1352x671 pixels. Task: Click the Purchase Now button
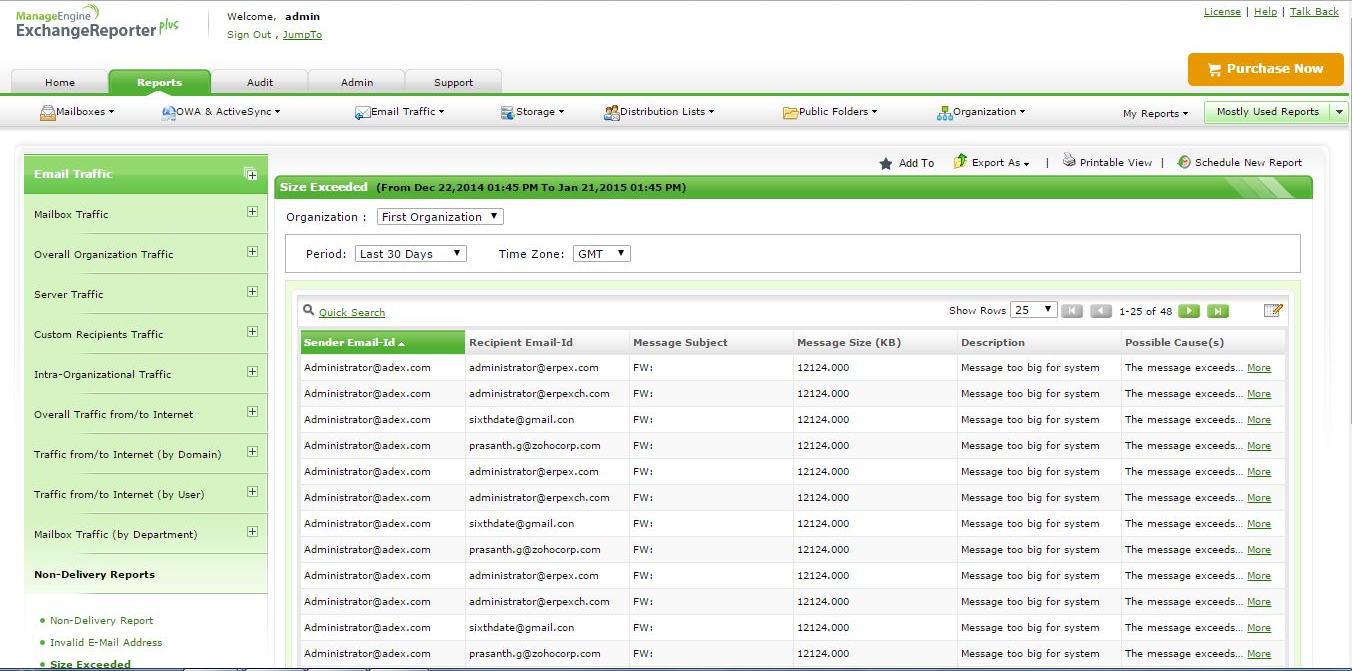coord(1265,69)
